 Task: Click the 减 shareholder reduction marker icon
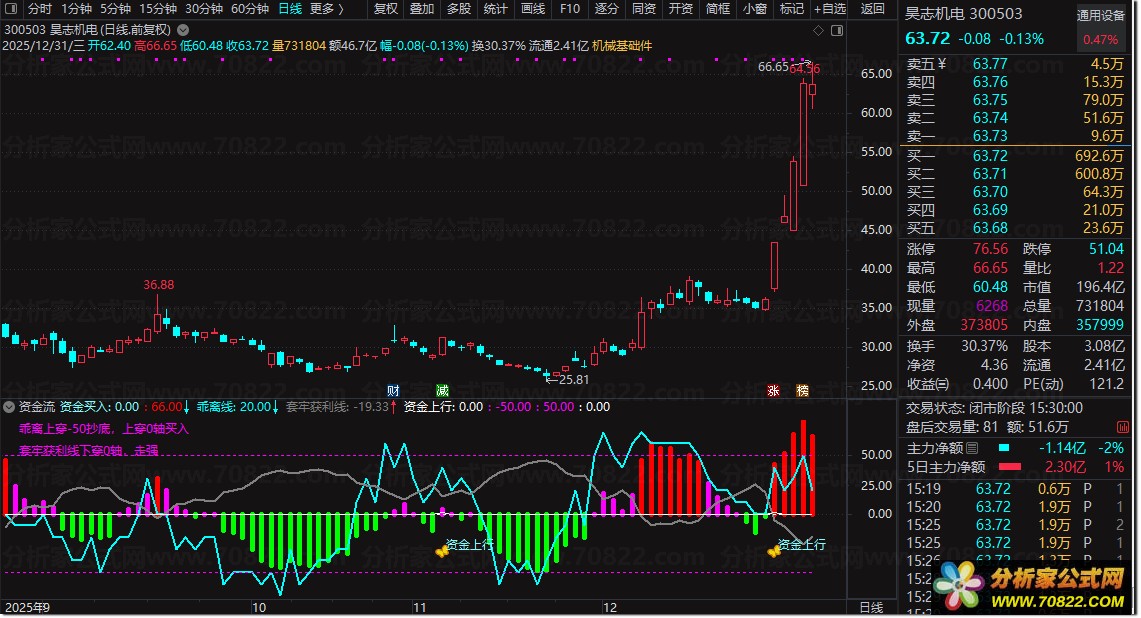coord(441,389)
